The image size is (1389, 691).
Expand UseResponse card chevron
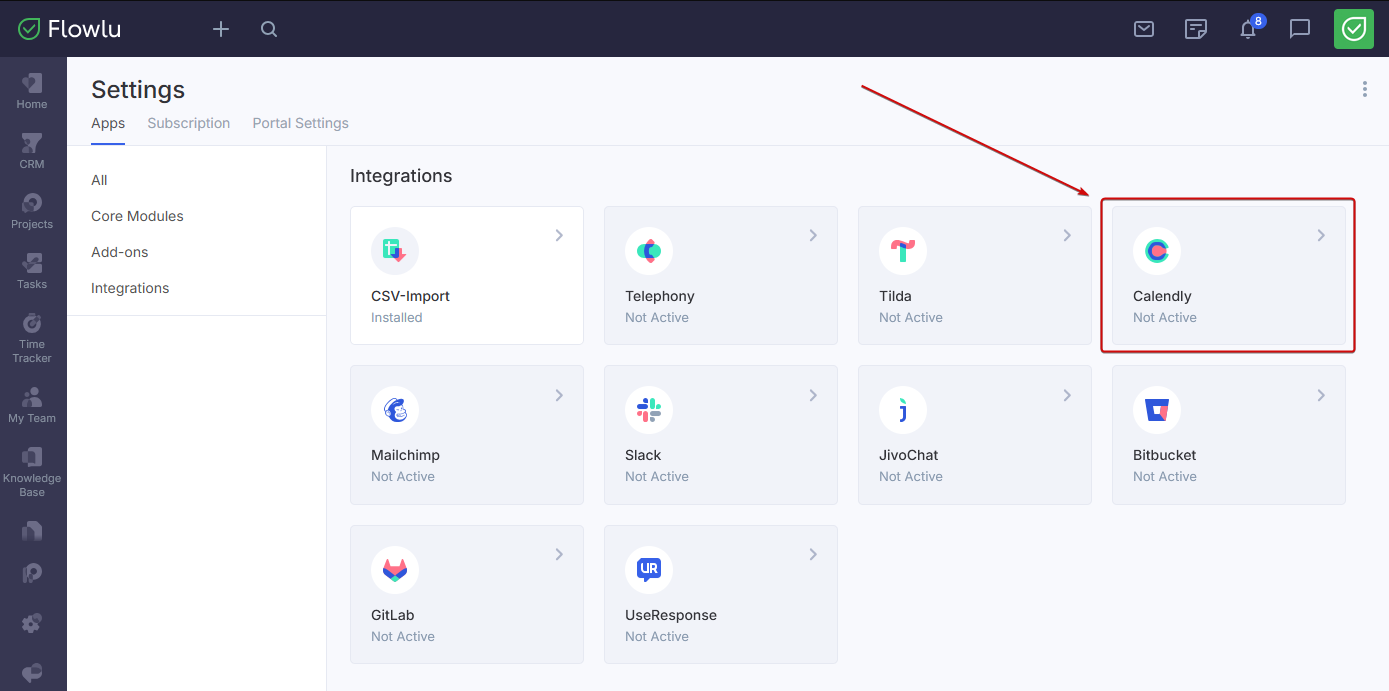[x=813, y=554]
